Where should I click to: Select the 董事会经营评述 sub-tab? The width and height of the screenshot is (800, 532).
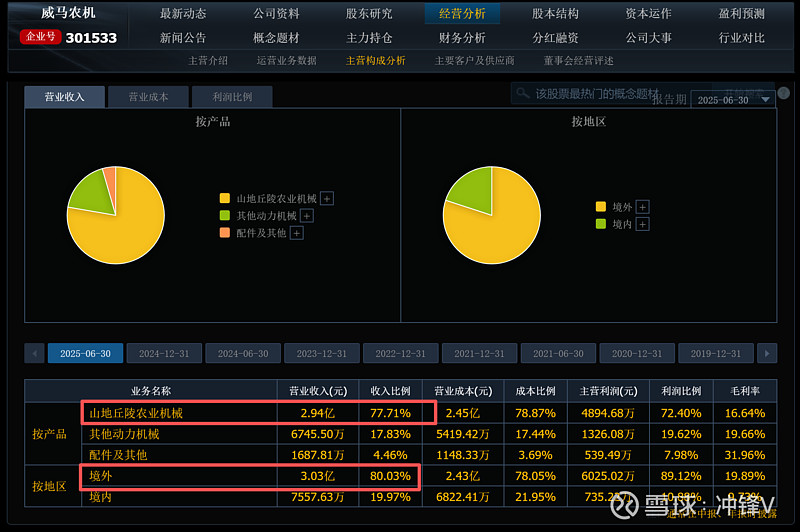[579, 61]
